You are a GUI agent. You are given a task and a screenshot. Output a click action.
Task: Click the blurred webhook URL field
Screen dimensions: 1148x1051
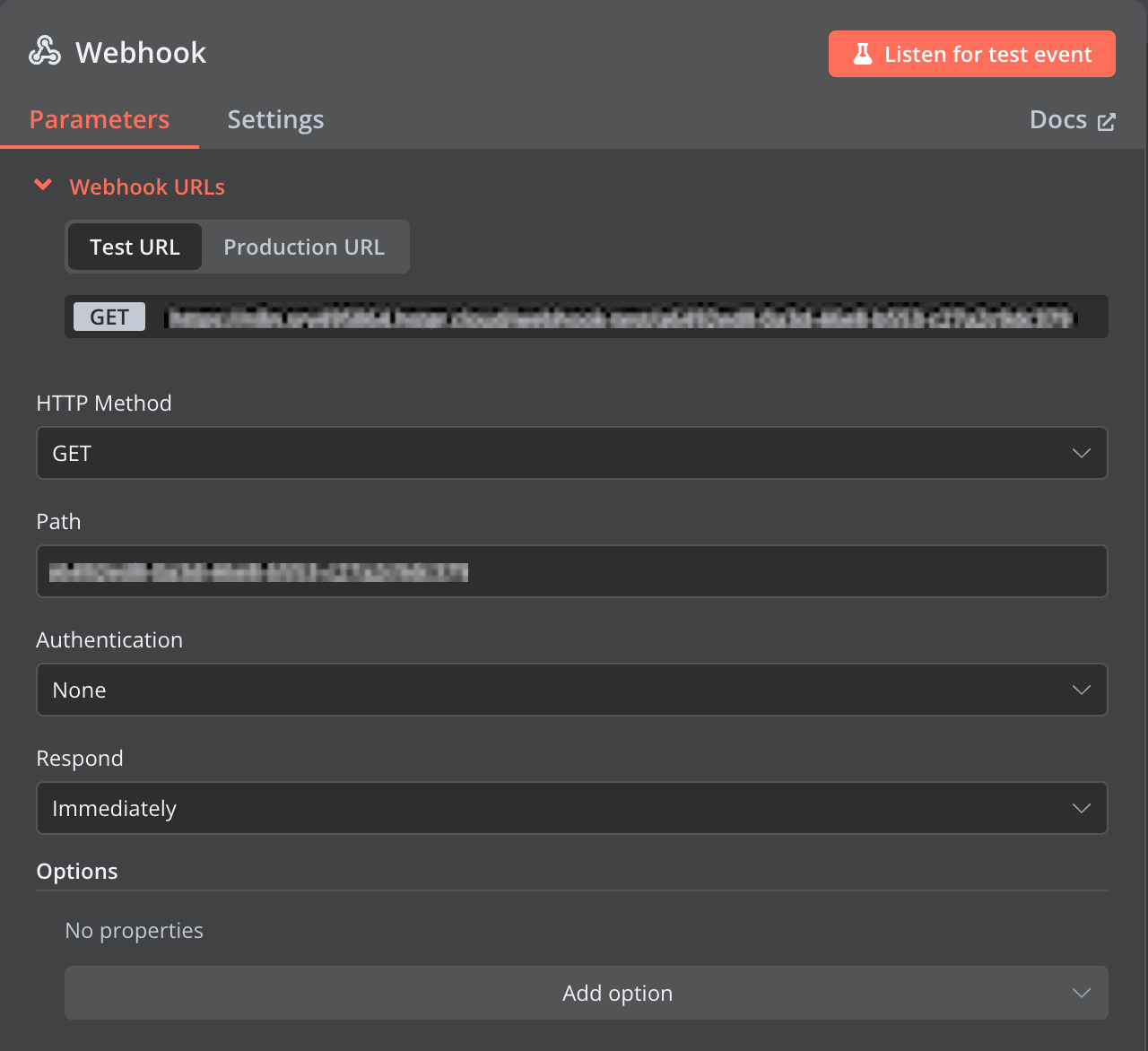tap(619, 317)
